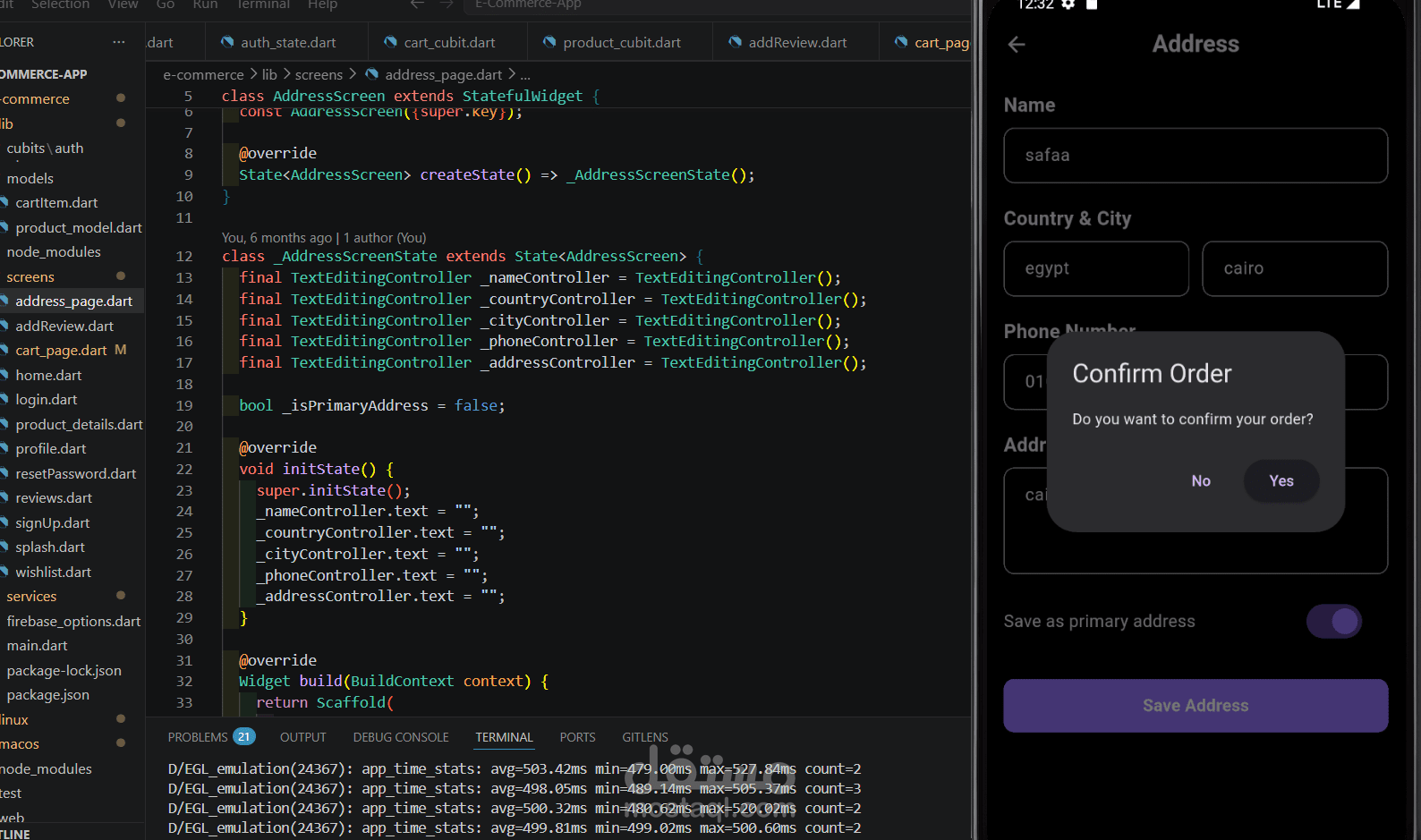Click the Dart icon on the auth_state.dart tab
Screen dimensions: 1421x840
point(227,42)
